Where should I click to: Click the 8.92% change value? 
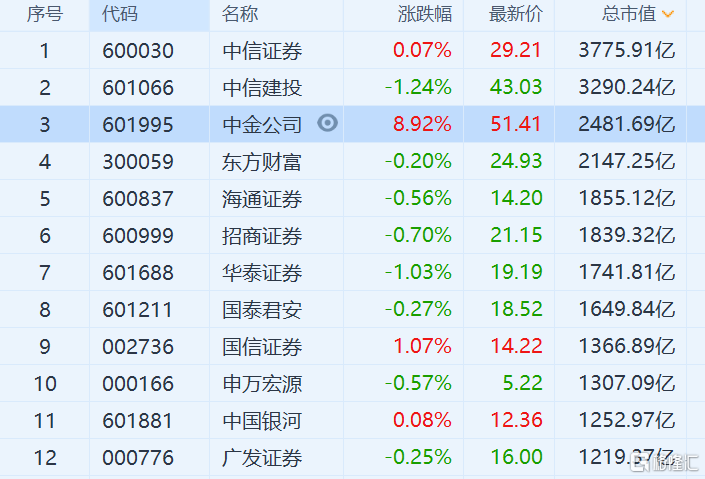(422, 124)
